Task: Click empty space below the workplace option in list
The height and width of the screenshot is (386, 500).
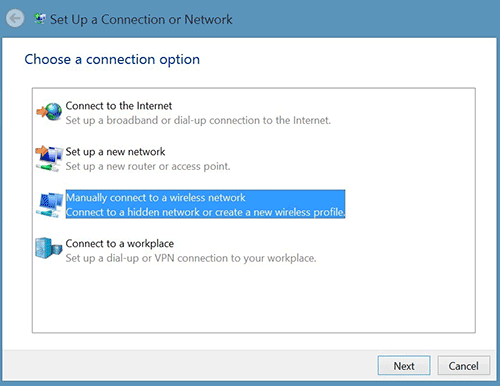Action: click(253, 298)
